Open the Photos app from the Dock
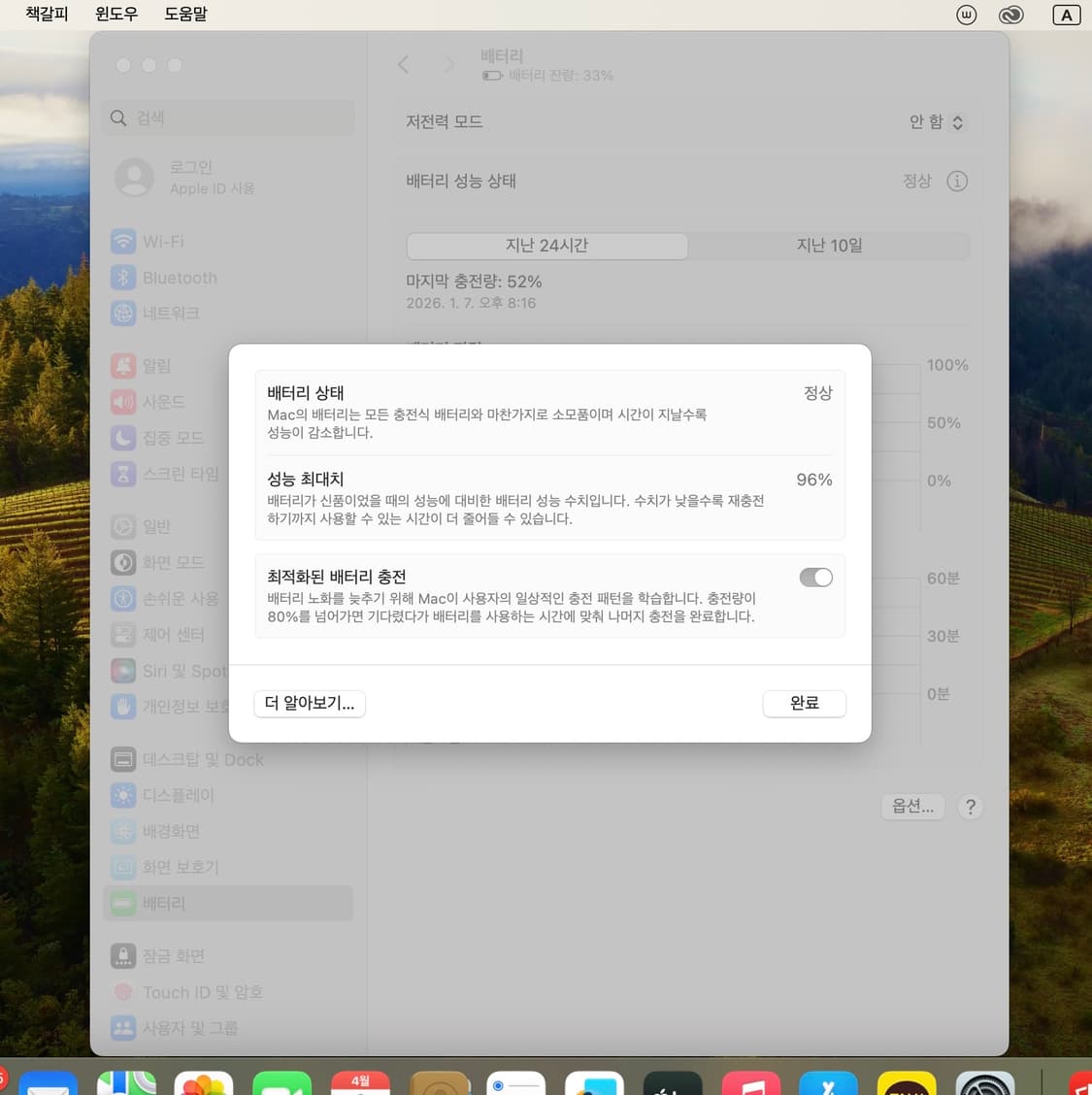Screen dimensions: 1092x1095 [204, 1080]
